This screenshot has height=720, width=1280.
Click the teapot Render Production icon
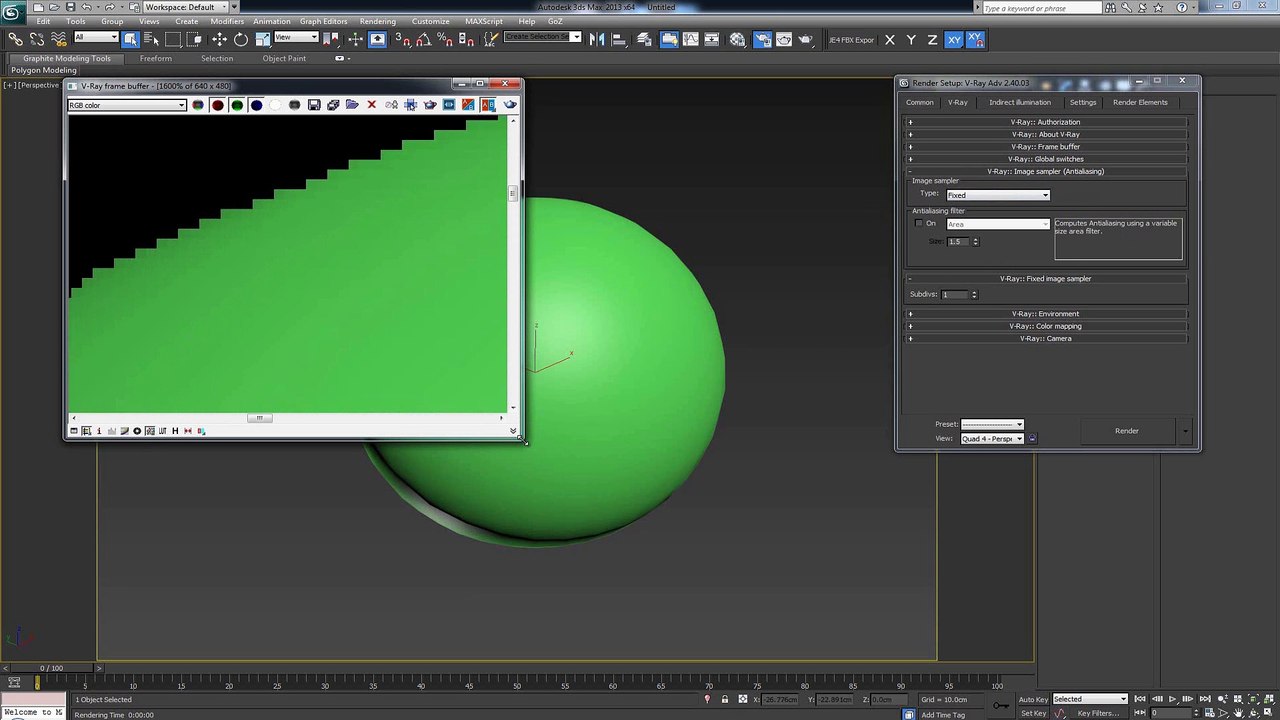point(806,39)
